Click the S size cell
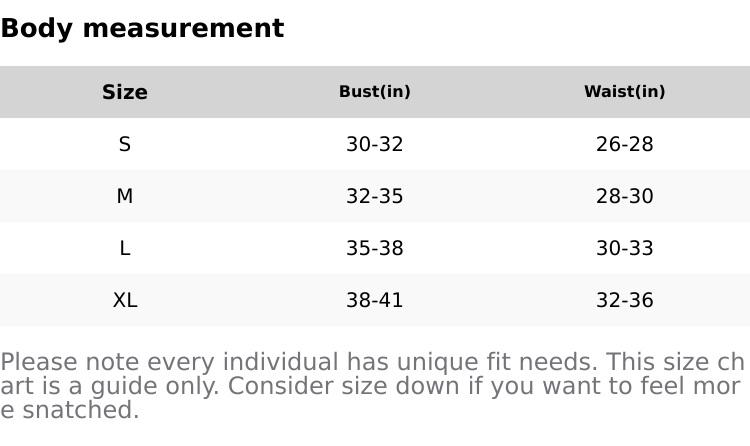 tap(125, 144)
